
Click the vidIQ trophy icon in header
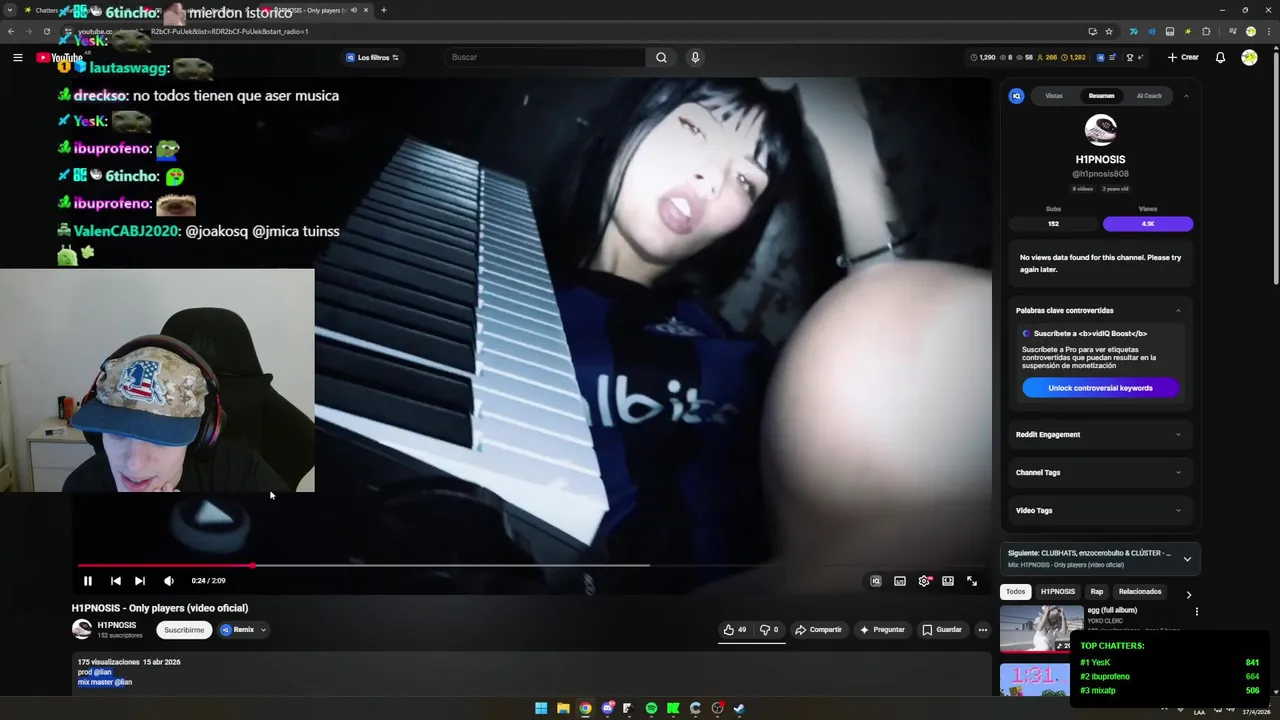coord(1129,57)
